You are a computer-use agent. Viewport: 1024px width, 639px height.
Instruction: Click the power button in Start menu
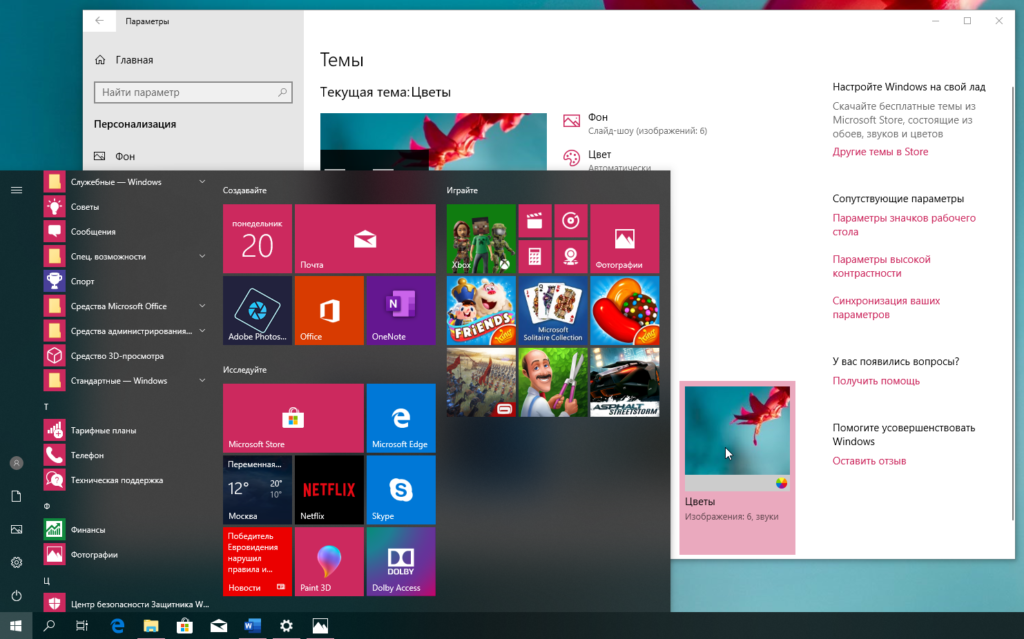point(16,596)
